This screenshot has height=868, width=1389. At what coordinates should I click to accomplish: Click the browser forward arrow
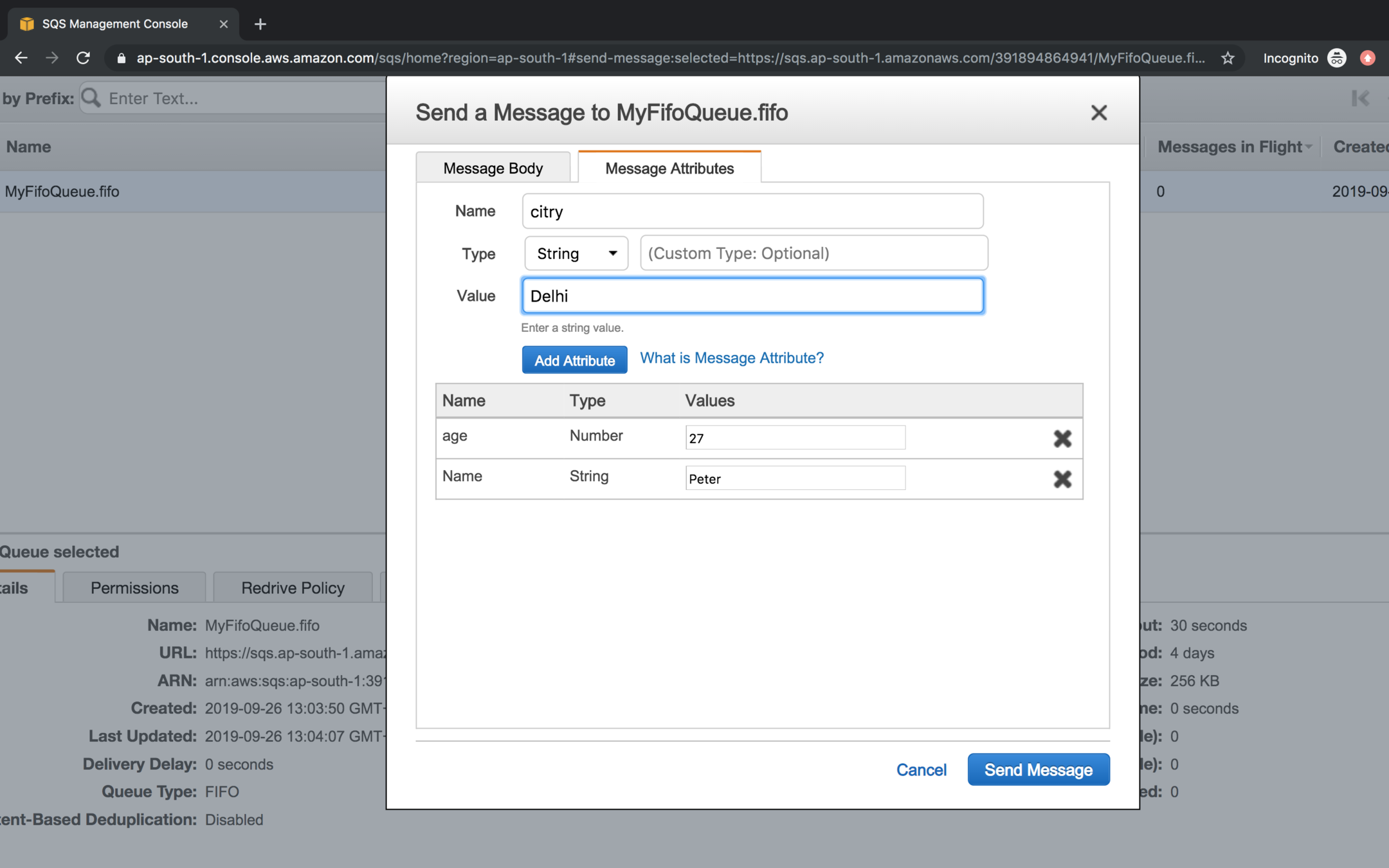click(x=52, y=58)
